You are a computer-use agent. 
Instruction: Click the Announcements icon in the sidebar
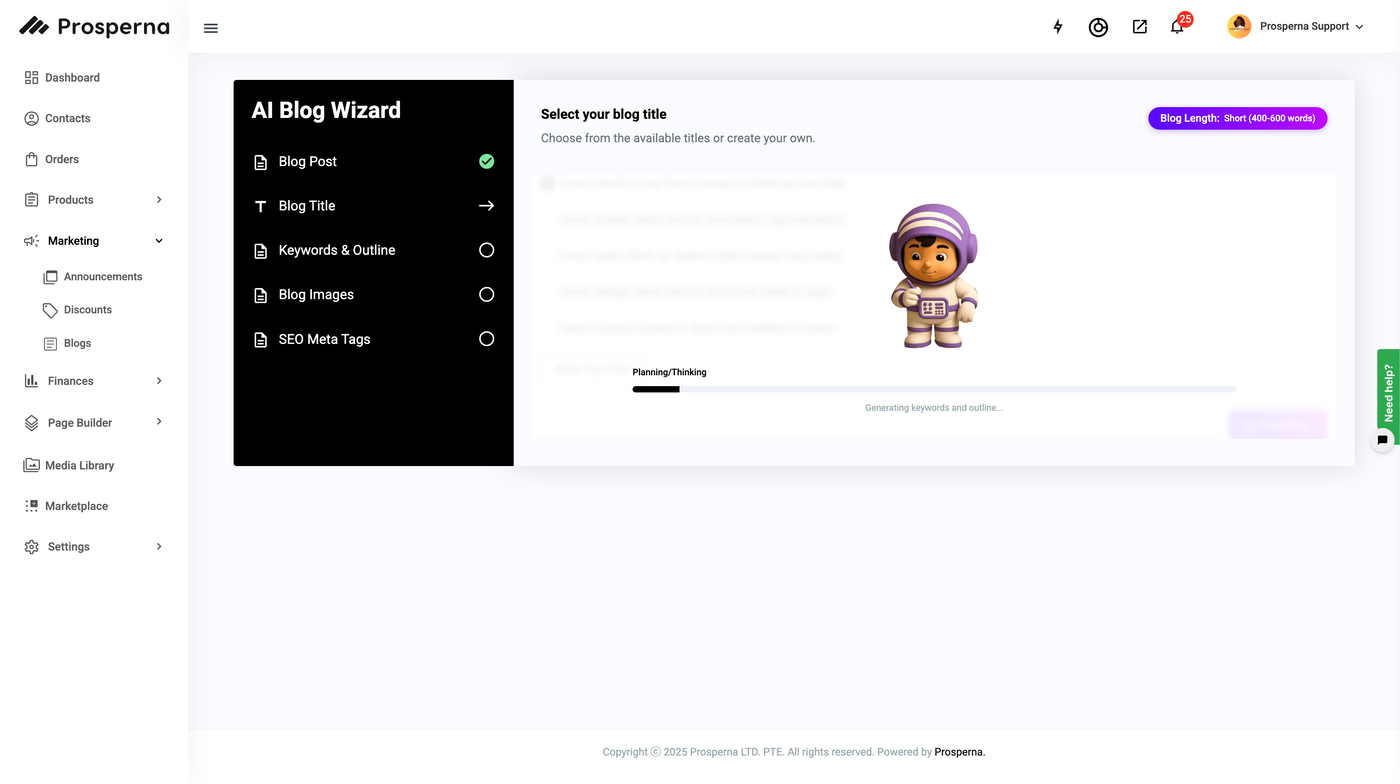tap(50, 277)
